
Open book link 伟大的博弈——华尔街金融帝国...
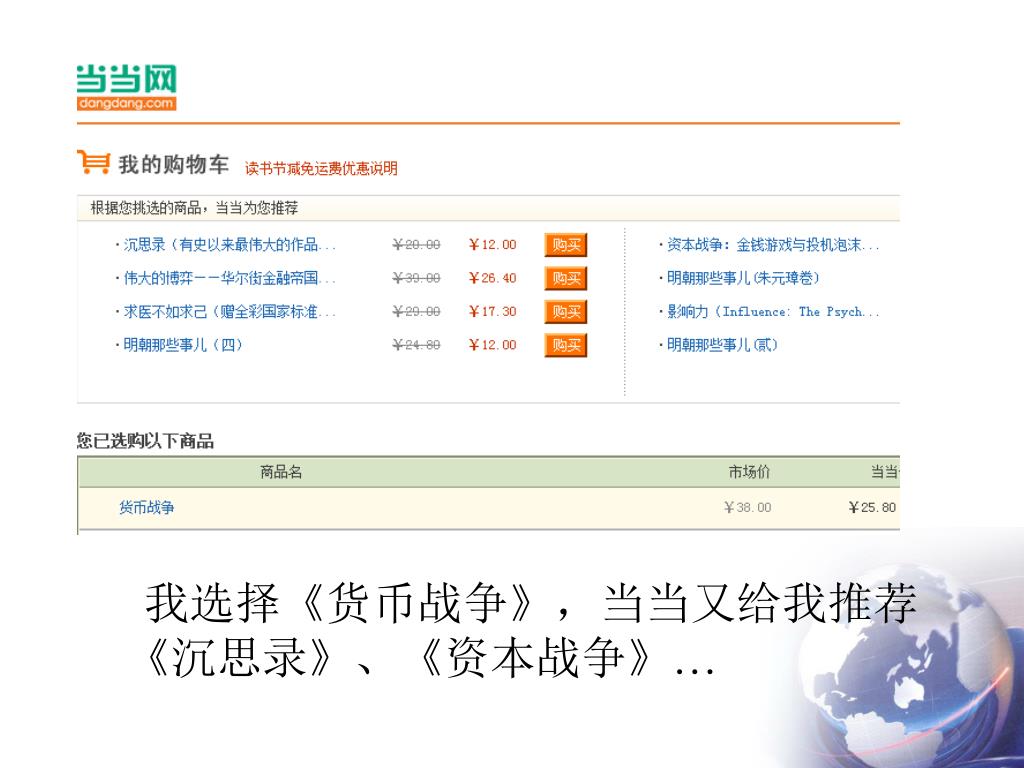pos(229,278)
